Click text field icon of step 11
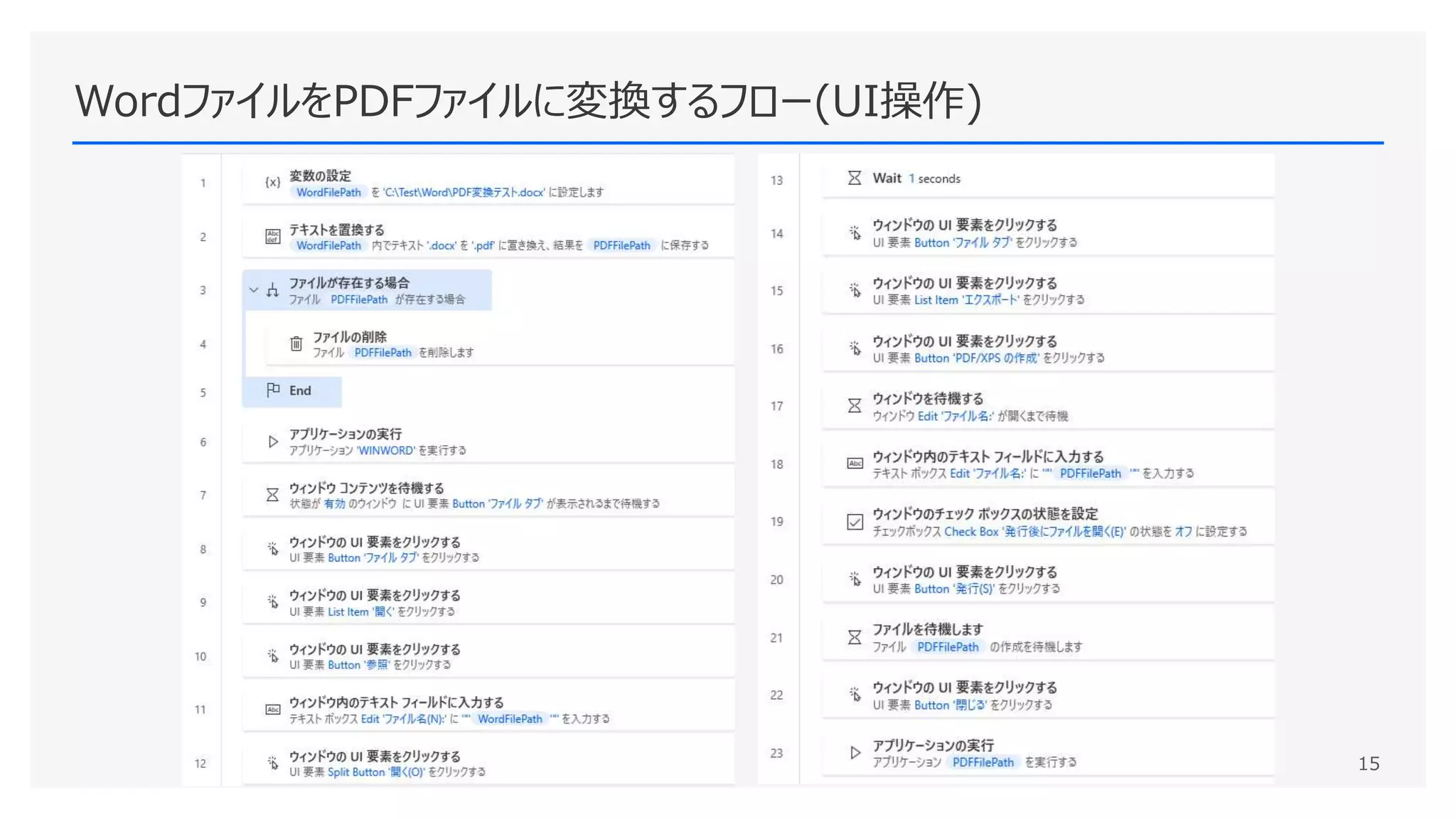 click(x=272, y=710)
